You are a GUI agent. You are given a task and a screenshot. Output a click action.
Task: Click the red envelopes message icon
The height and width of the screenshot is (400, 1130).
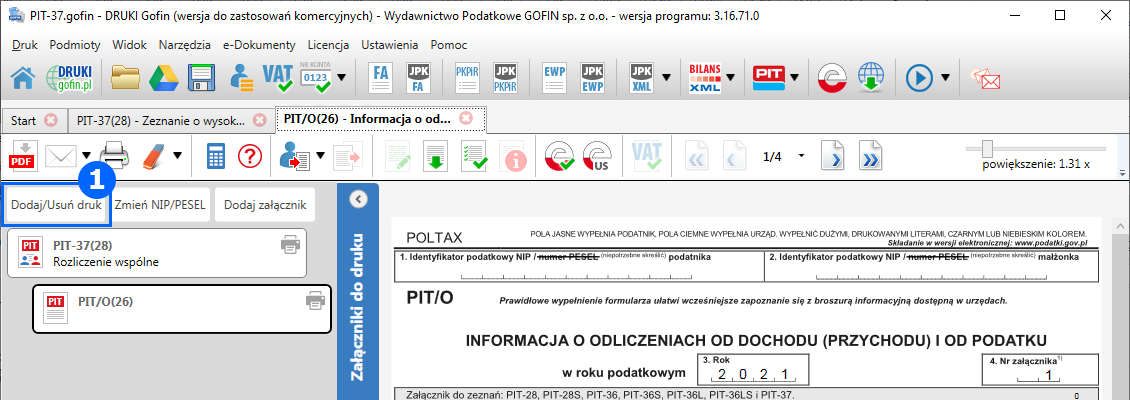pyautogui.click(x=985, y=78)
